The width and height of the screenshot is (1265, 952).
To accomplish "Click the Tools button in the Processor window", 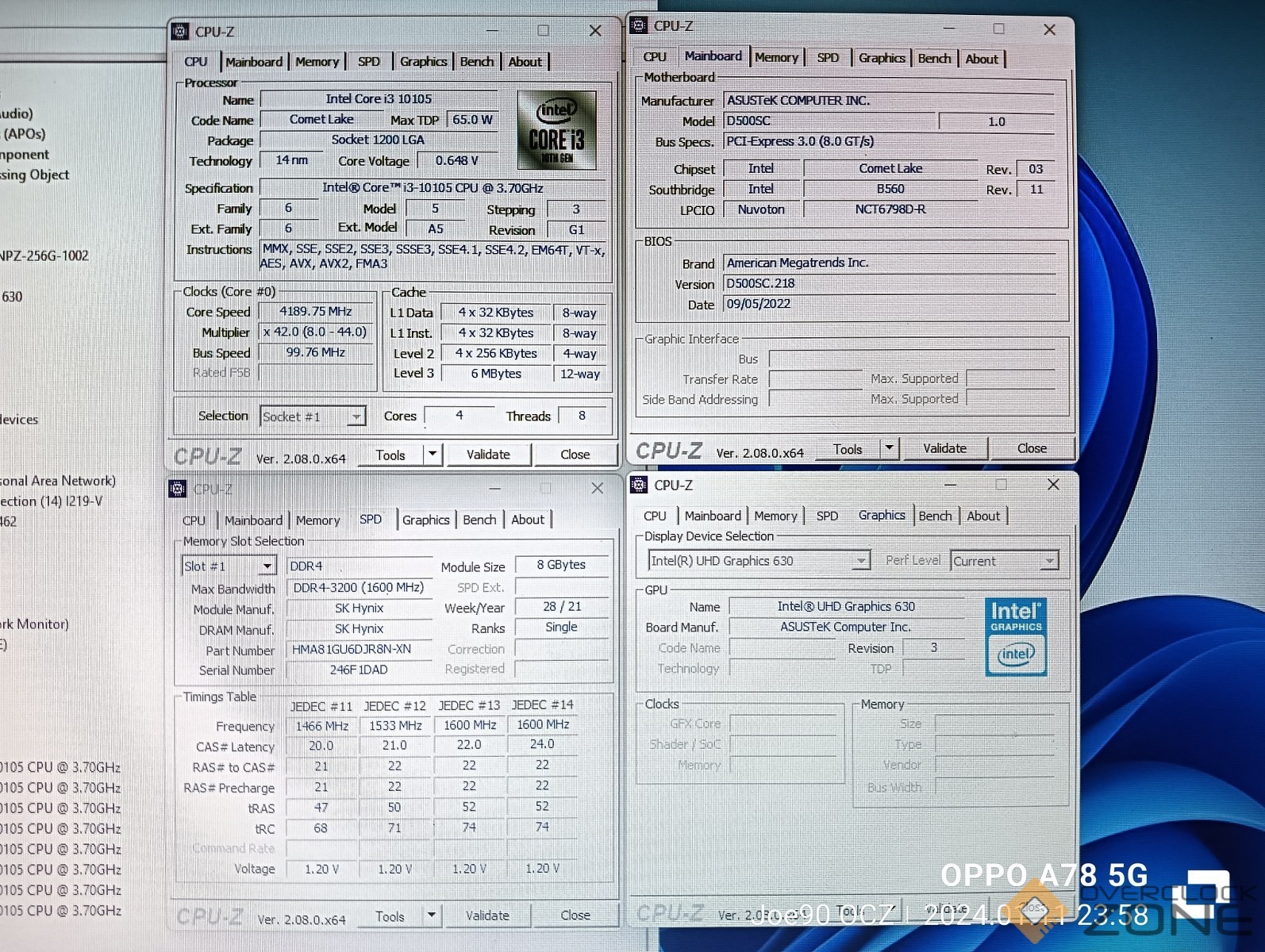I will (x=390, y=455).
